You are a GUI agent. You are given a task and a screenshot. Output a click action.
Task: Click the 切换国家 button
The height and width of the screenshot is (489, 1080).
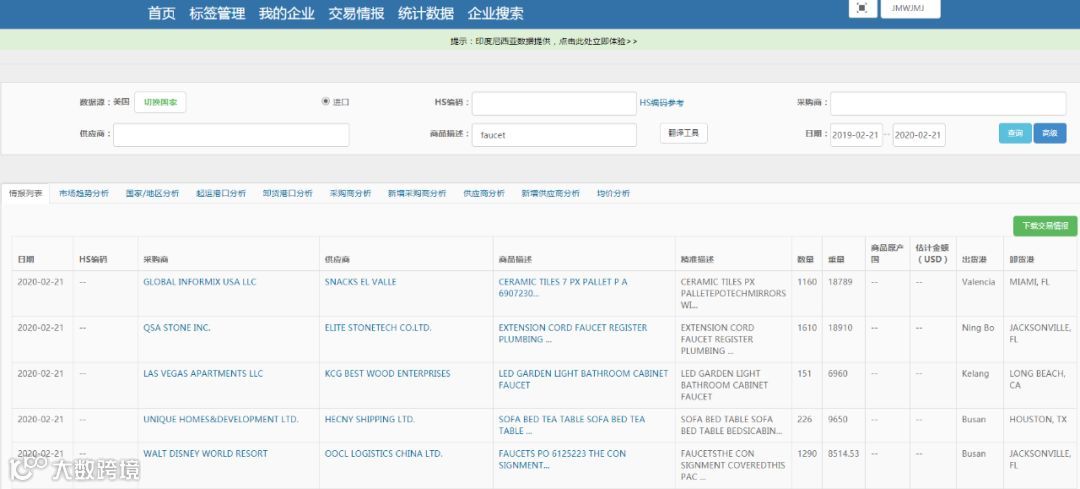160,102
